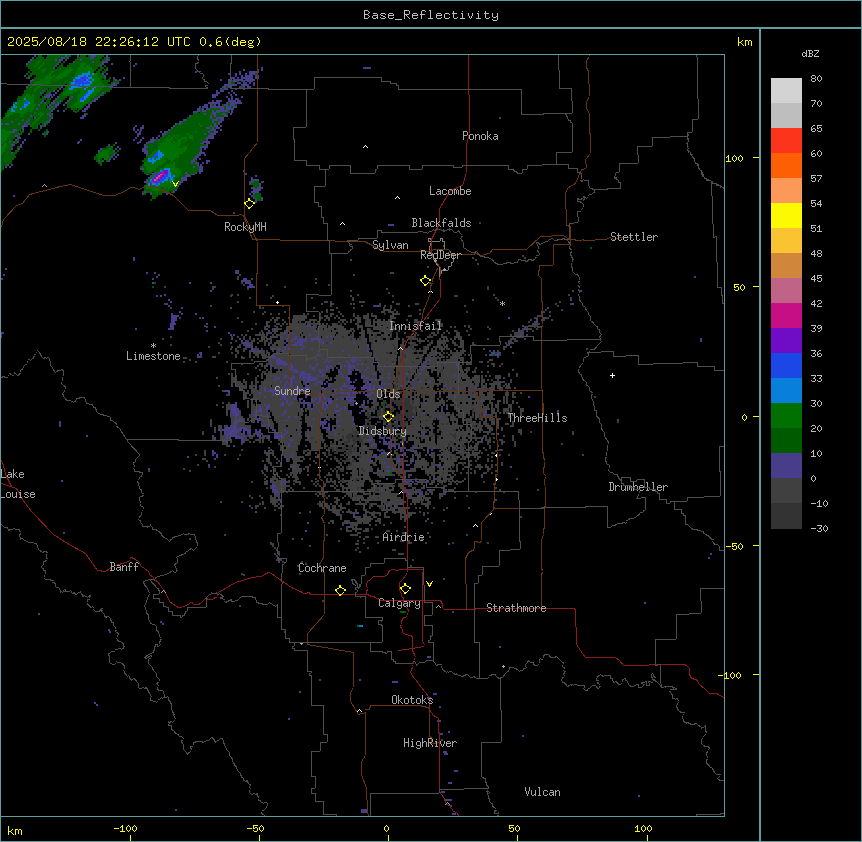Click the bright green 20-30 dBZ legend swatch

(x=786, y=416)
